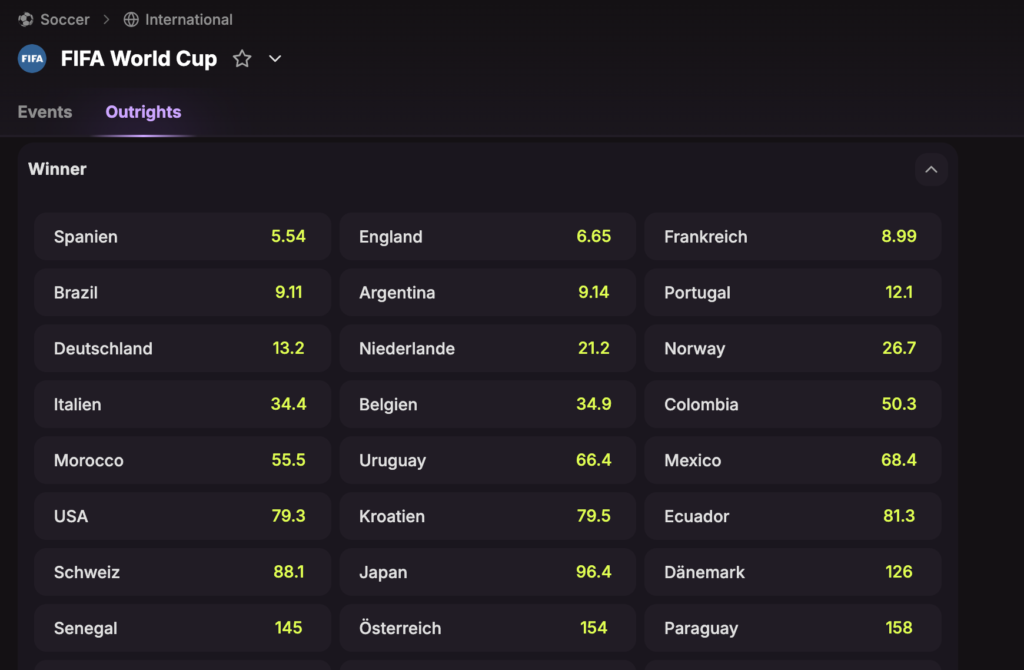Collapse the Winner market section

click(931, 170)
